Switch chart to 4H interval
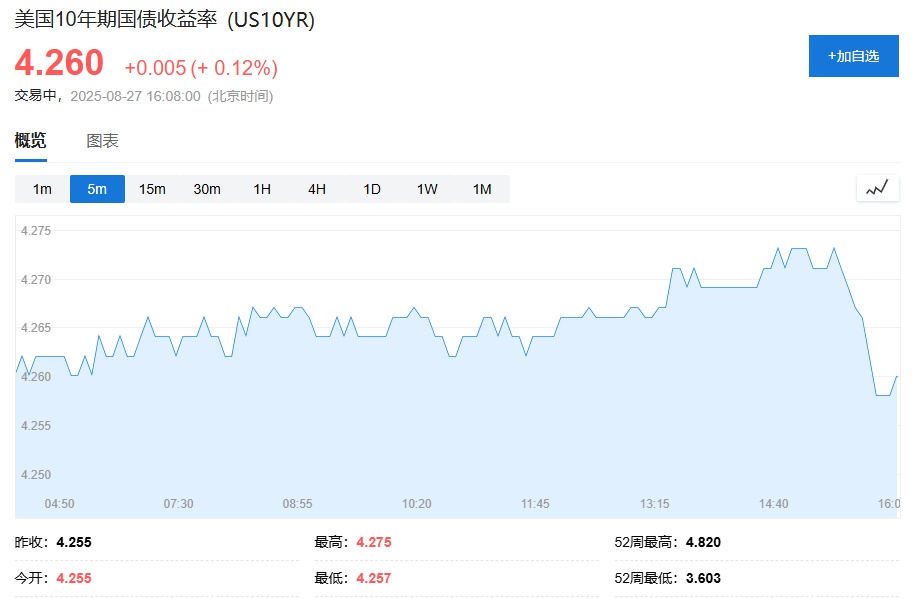 tap(317, 189)
